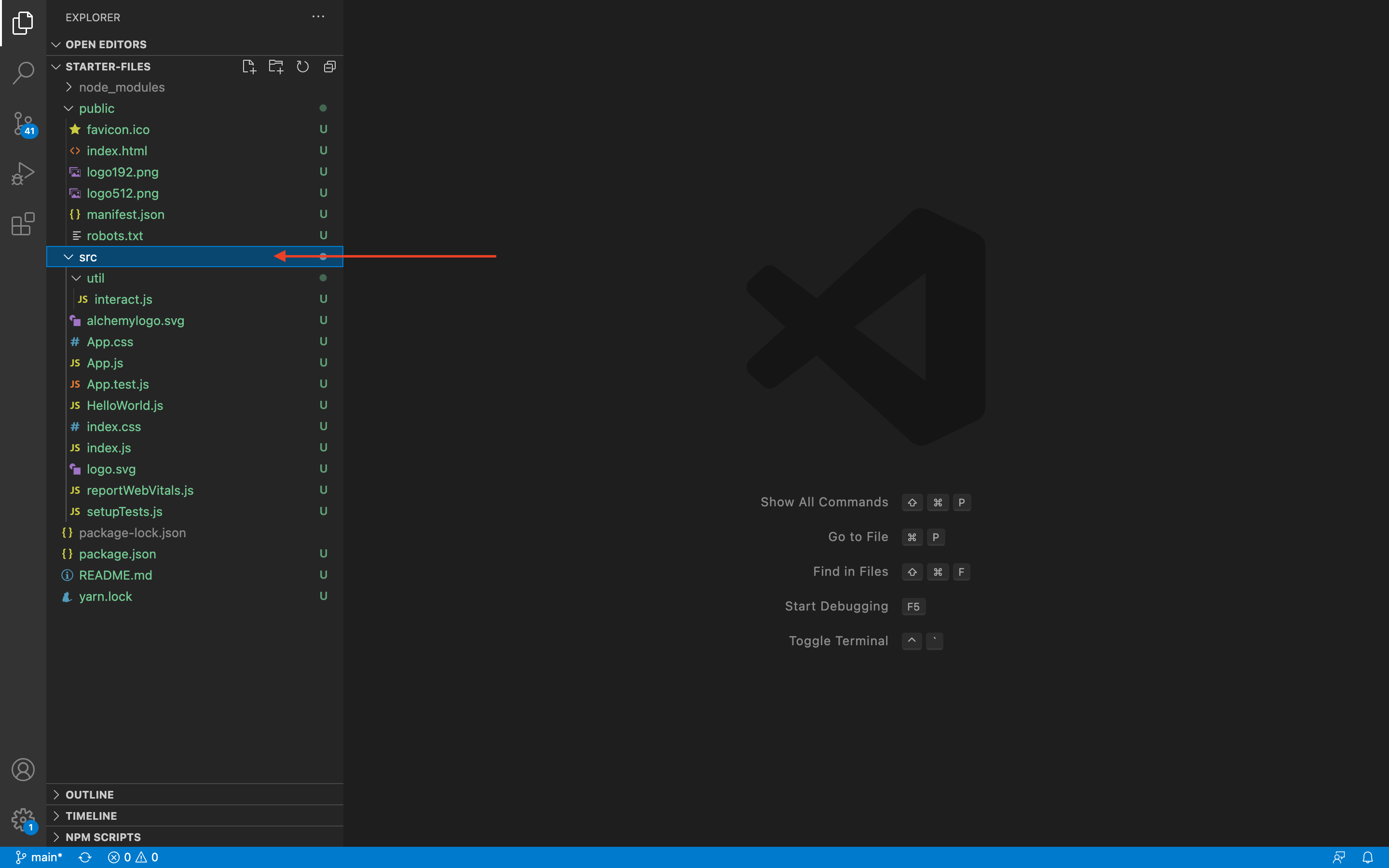Collapse all folders in Explorer
This screenshot has height=868, width=1389.
pos(329,66)
